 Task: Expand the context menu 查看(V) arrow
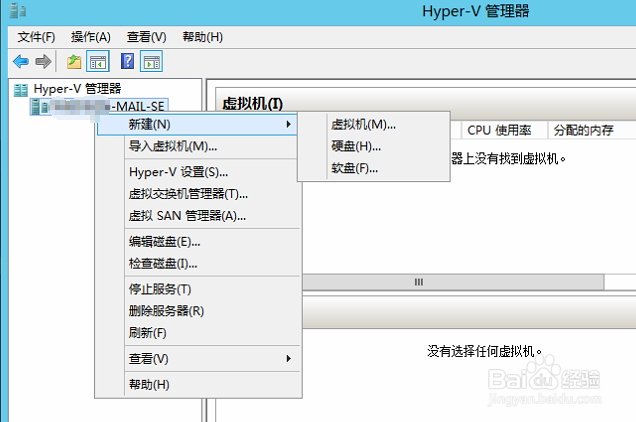288,358
